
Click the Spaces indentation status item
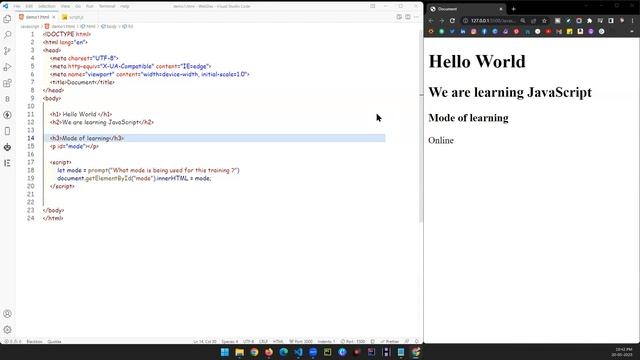229,341
